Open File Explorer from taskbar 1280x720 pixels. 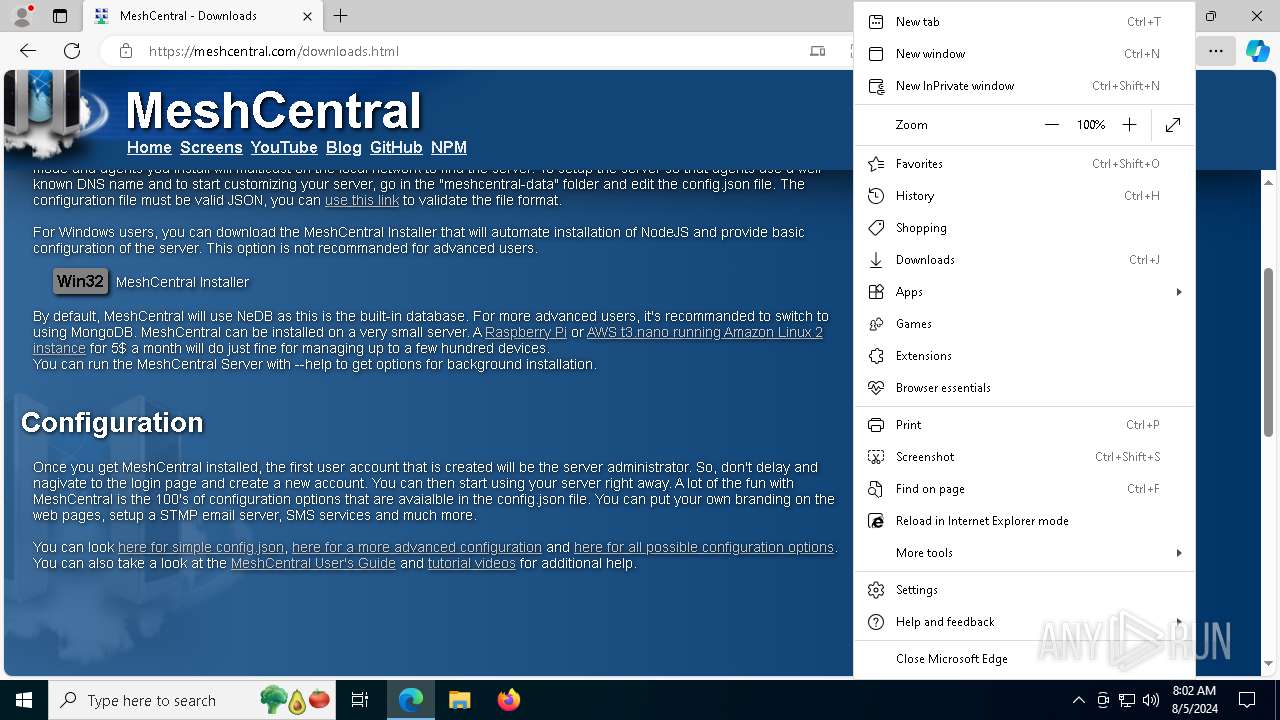click(x=459, y=700)
